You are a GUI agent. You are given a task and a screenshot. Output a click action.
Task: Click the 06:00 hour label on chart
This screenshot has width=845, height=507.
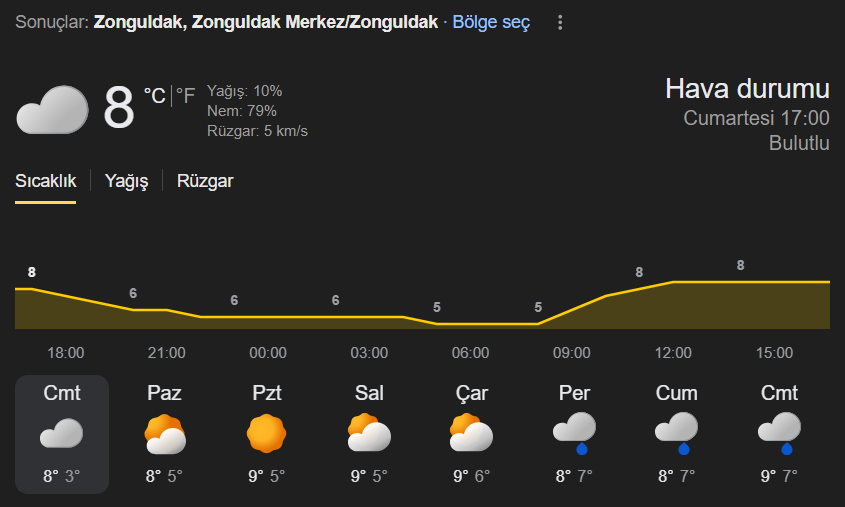point(470,353)
